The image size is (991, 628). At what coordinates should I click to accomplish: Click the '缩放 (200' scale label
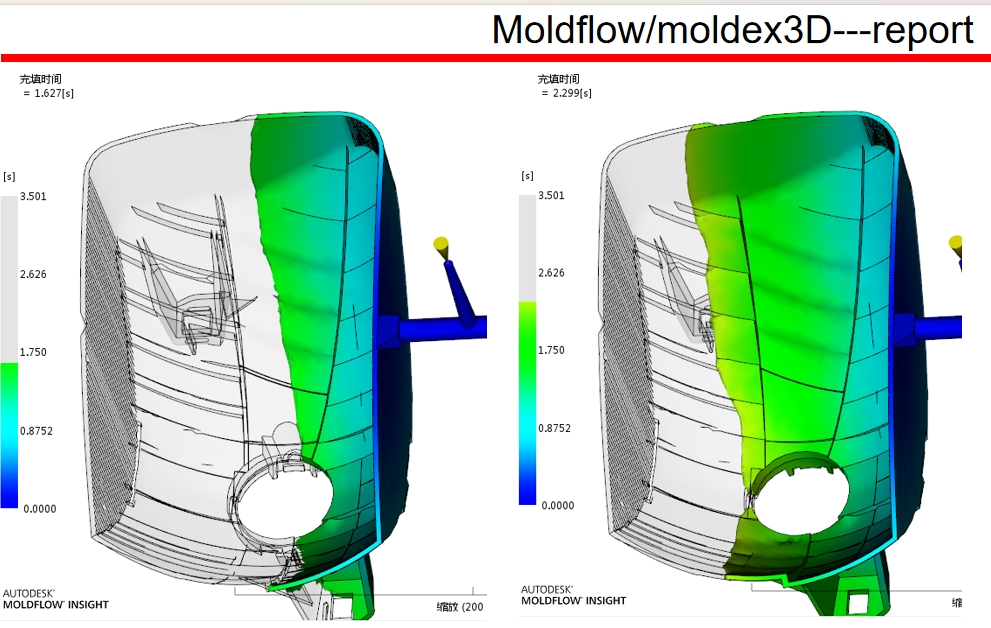[460, 607]
